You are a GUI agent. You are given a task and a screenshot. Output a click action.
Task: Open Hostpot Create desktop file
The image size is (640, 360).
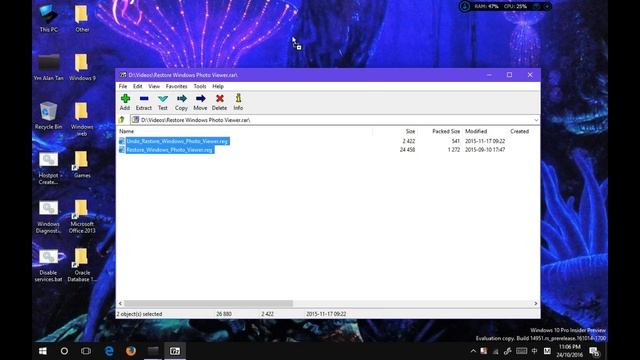point(49,168)
